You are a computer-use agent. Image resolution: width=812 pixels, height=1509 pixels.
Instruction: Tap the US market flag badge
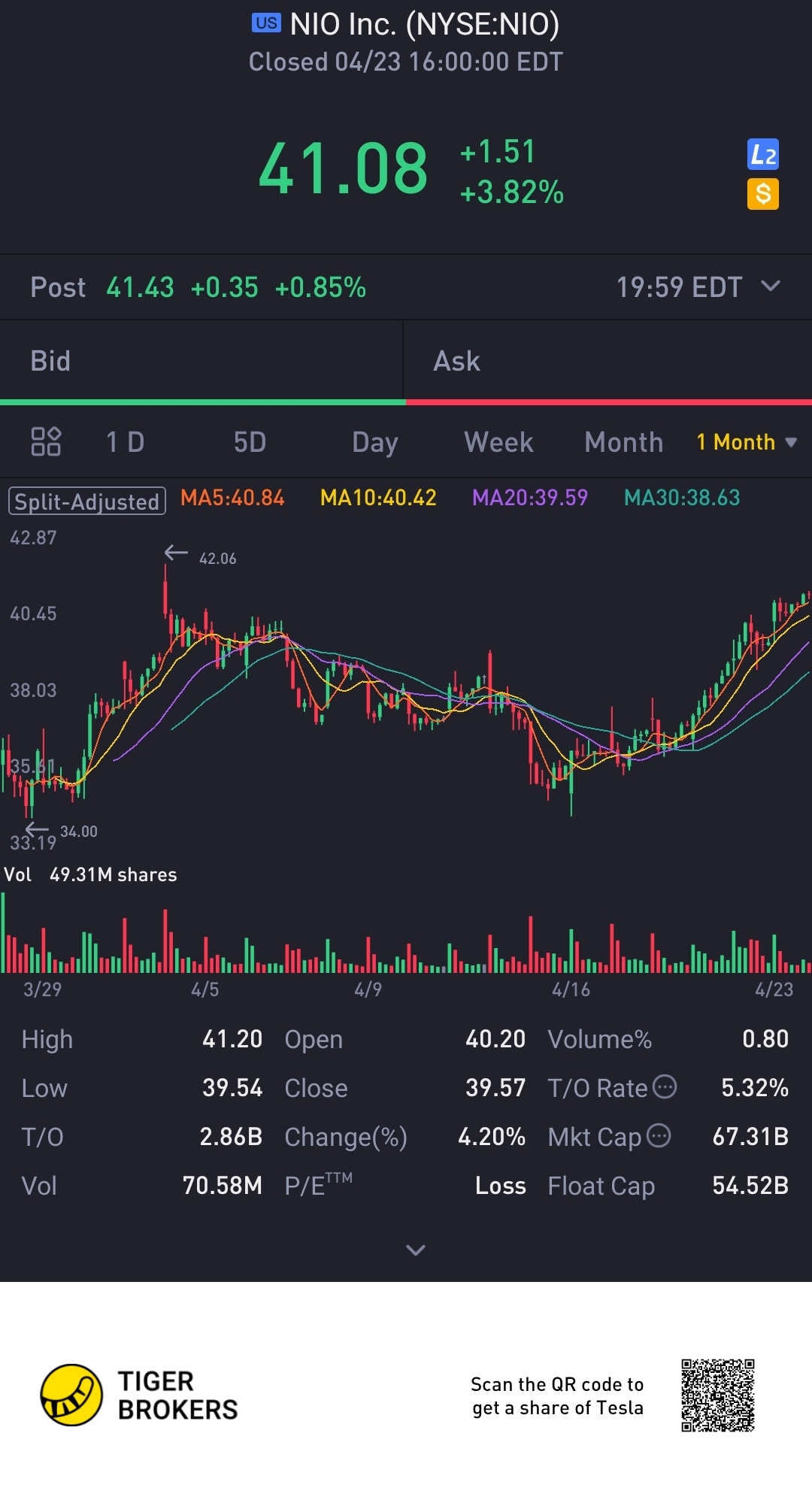pos(266,23)
